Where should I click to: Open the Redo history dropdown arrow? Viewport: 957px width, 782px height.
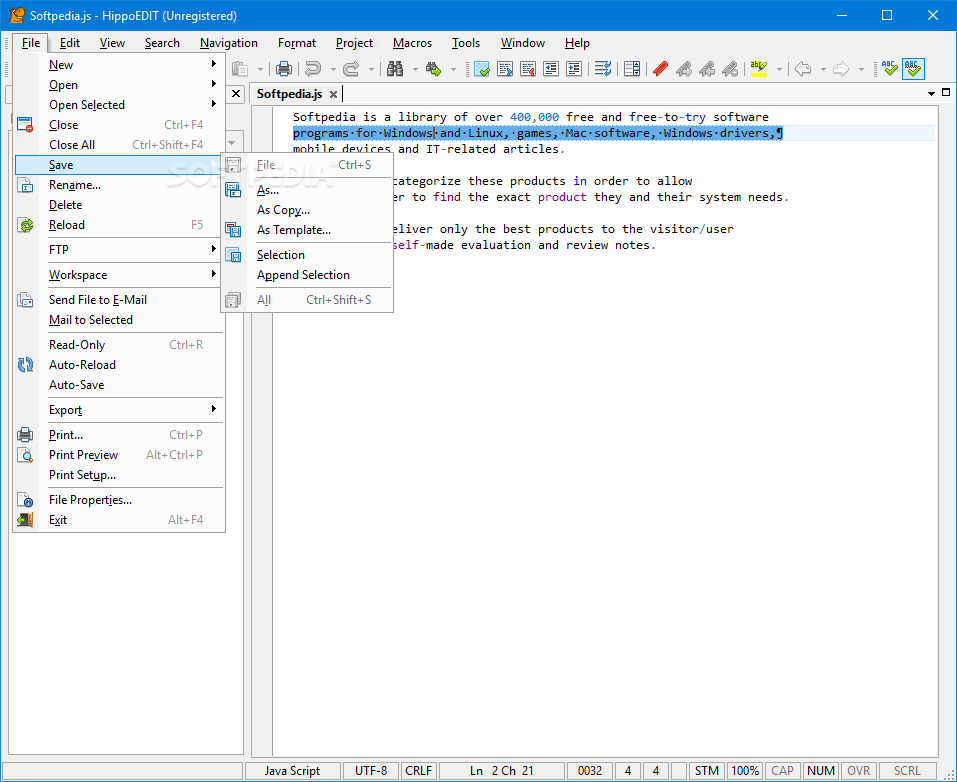point(370,70)
